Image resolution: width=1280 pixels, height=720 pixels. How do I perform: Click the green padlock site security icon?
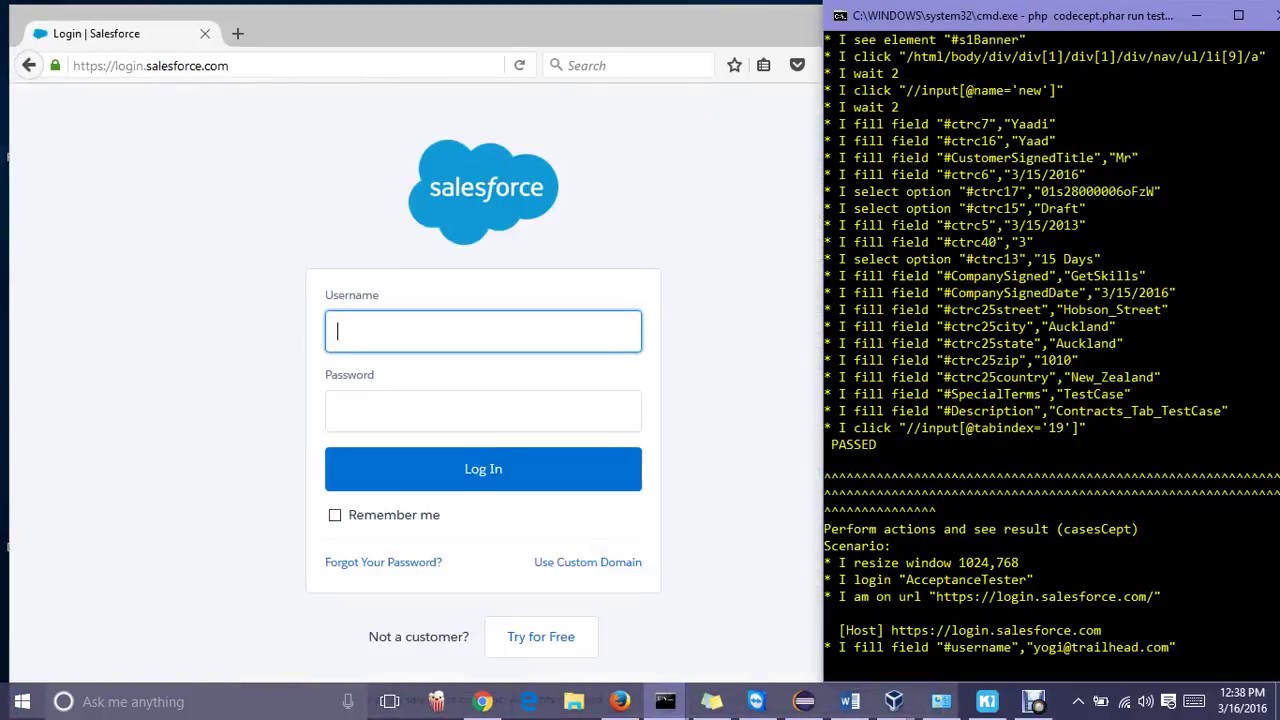(x=56, y=65)
